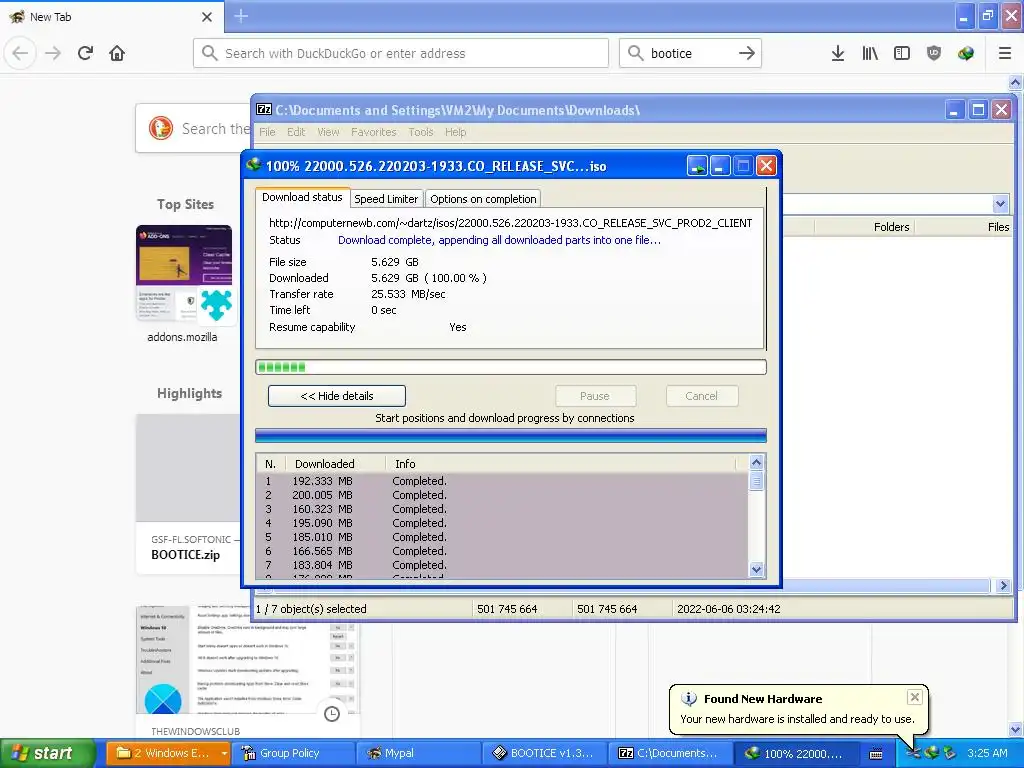Click the download progress bar
The image size is (1024, 768).
(511, 367)
